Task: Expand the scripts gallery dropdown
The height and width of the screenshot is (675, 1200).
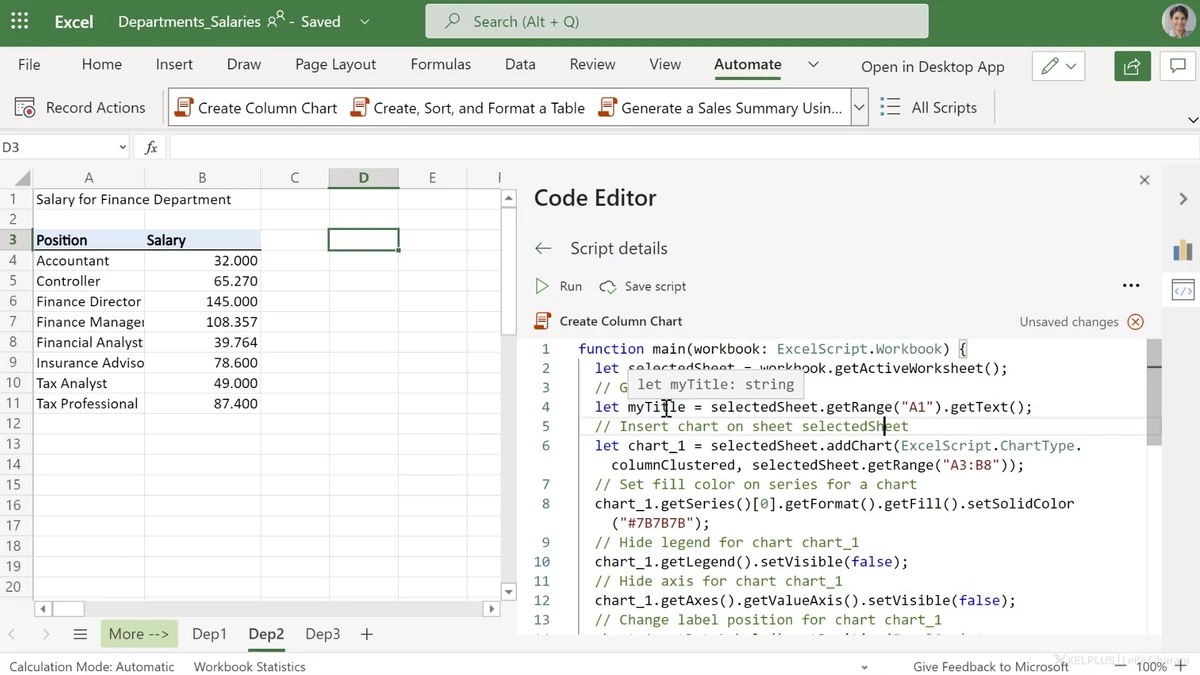Action: point(859,108)
